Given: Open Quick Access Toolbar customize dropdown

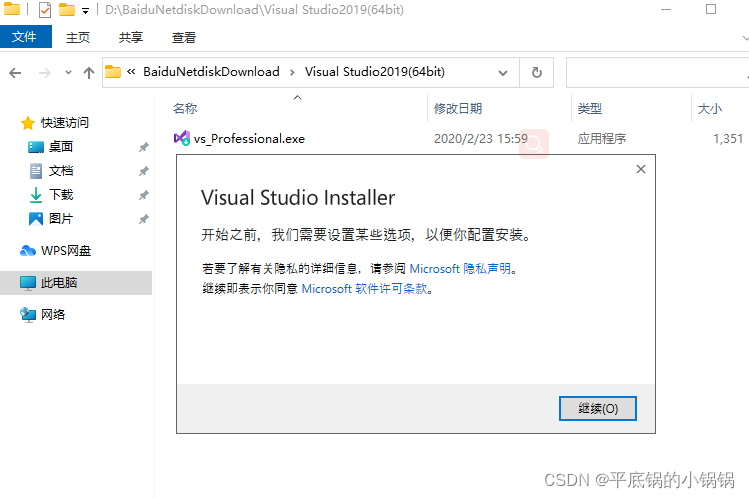Looking at the screenshot, I should [86, 11].
